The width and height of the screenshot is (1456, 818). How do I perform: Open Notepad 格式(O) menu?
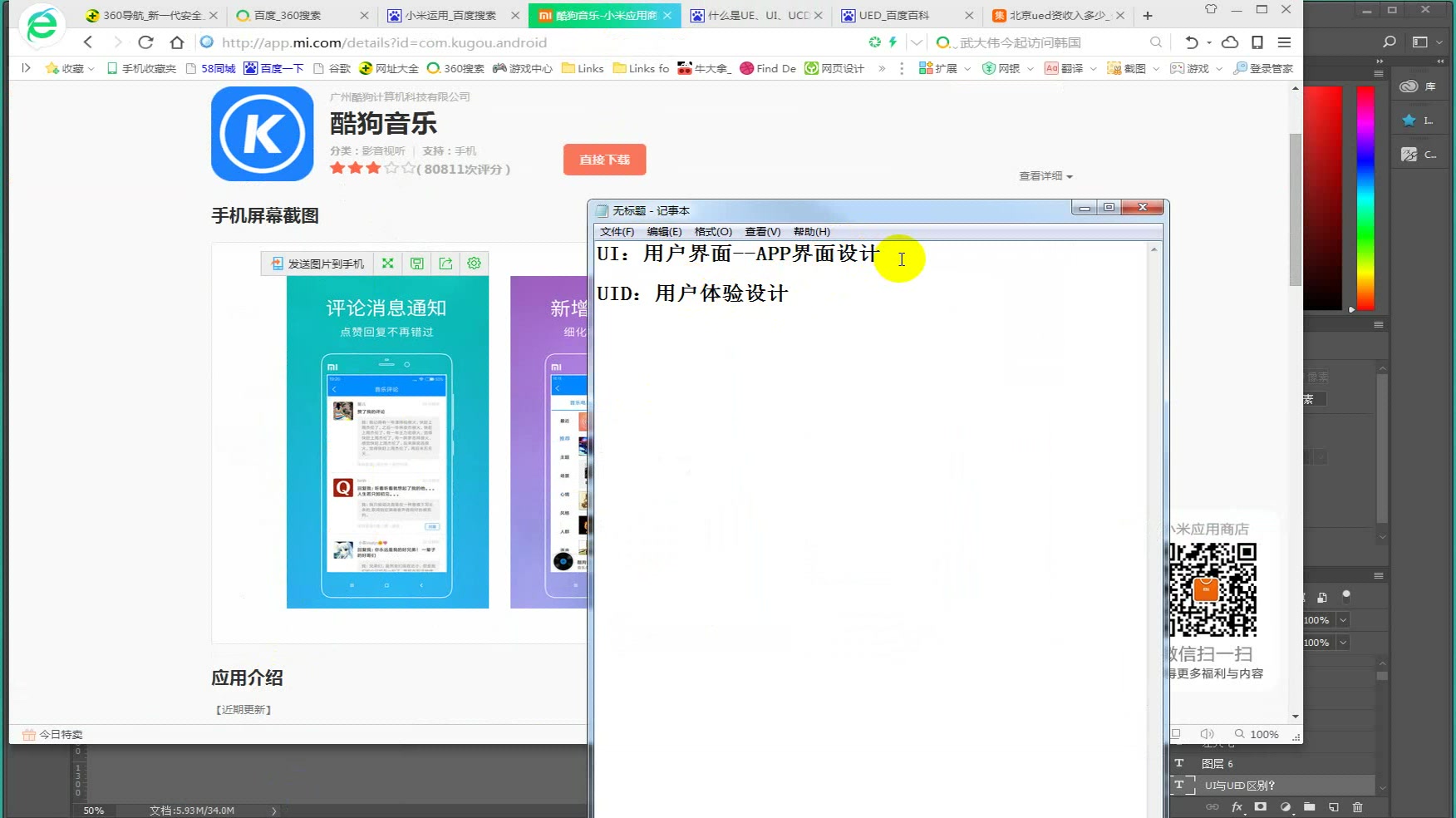coord(713,232)
